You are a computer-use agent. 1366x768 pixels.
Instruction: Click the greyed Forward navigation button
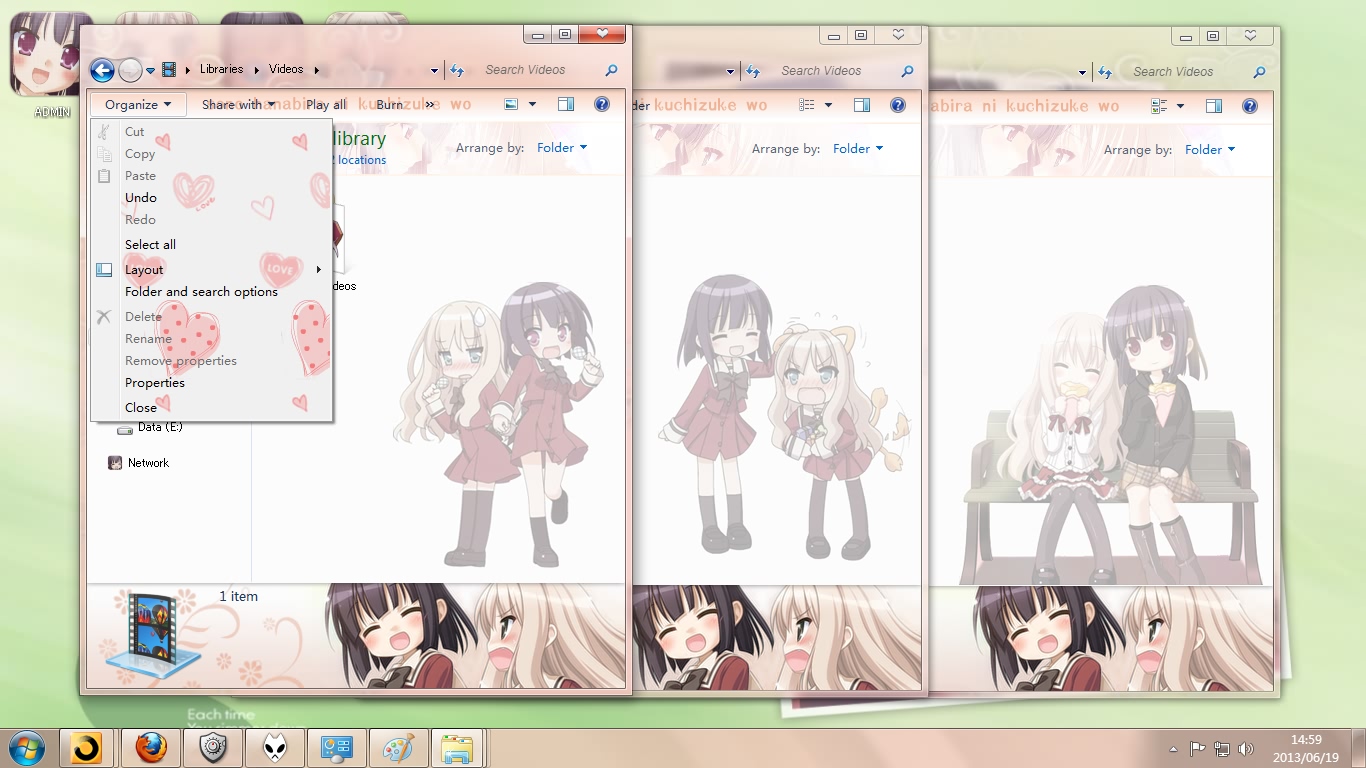tap(130, 70)
